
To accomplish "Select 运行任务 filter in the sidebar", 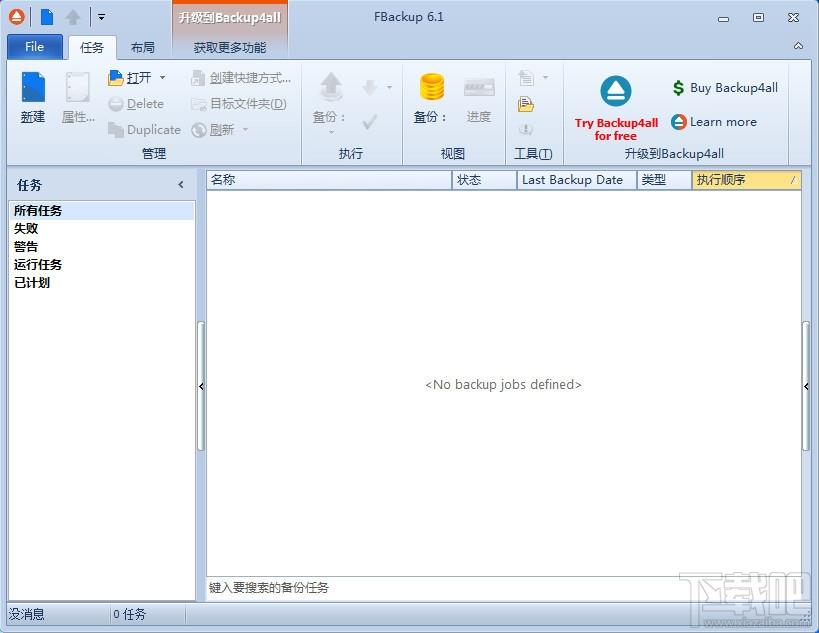I will tap(102, 265).
